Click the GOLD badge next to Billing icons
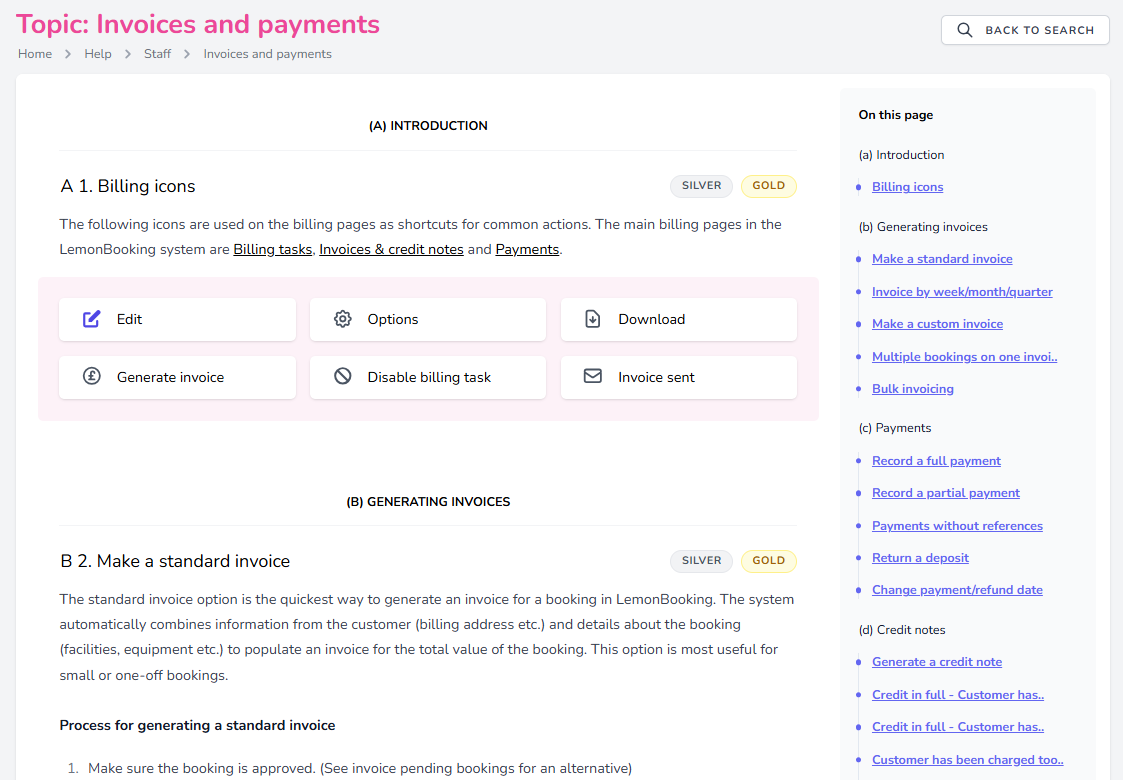 click(x=768, y=186)
